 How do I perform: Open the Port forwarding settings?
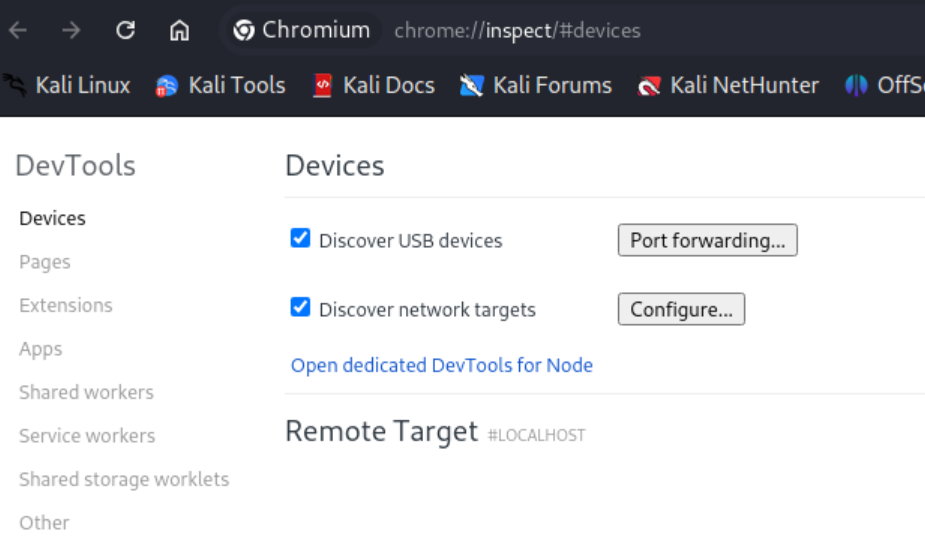click(707, 240)
